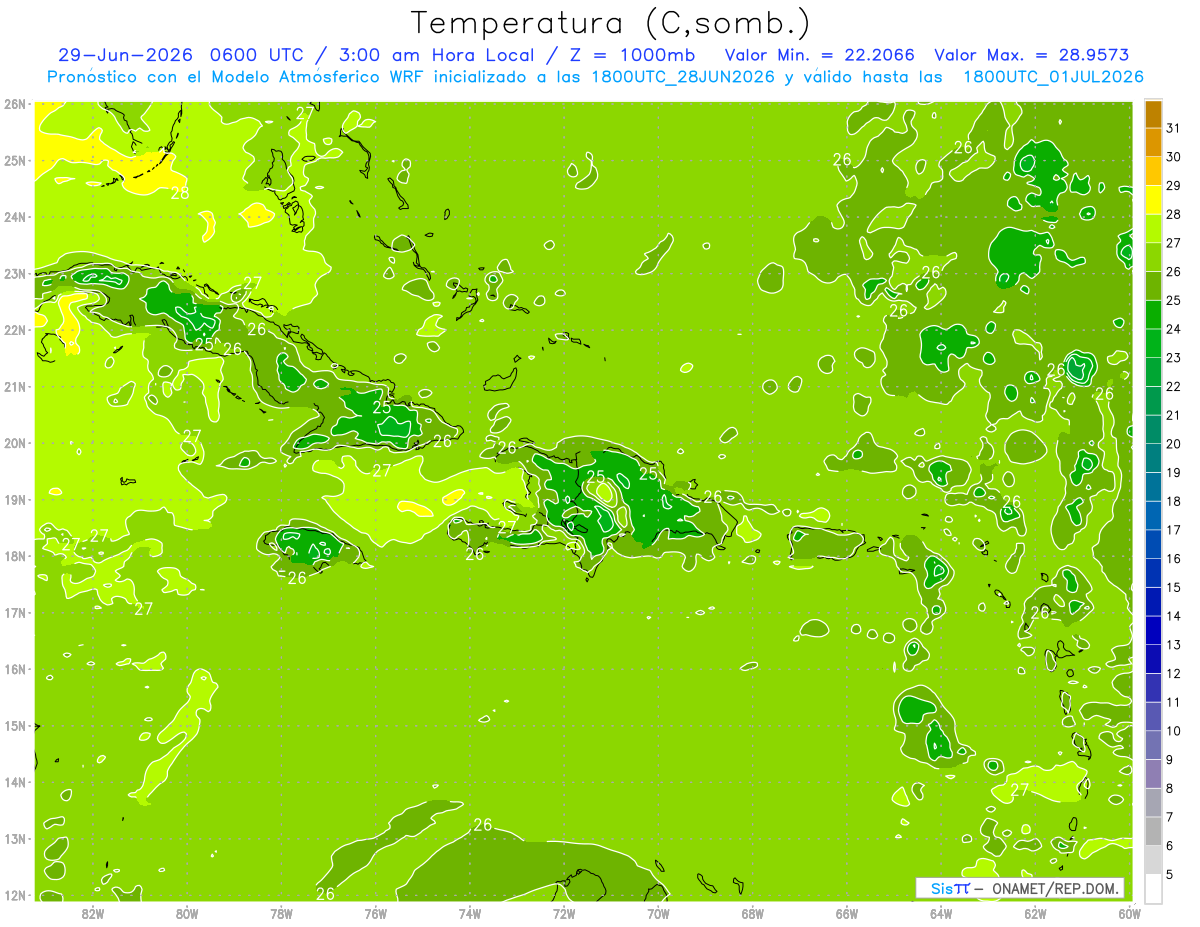Click the yellow swatch between 28 and 29

(1153, 200)
